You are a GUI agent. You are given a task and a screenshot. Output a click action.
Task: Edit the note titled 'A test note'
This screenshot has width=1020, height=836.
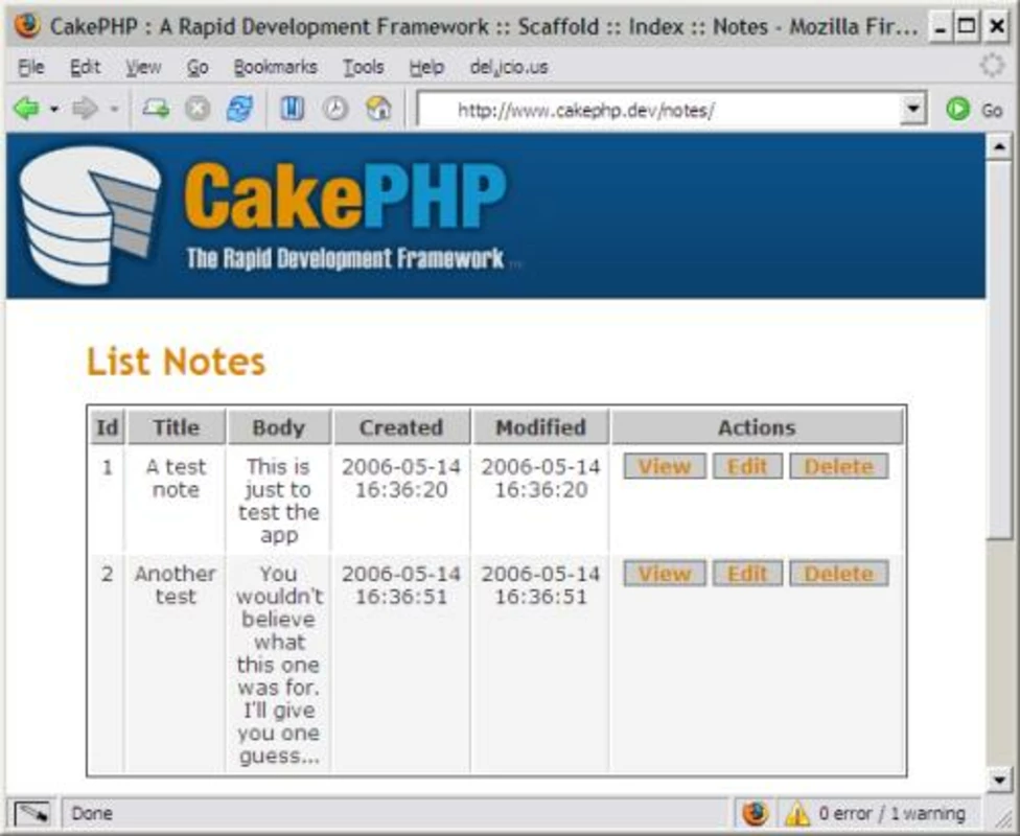(x=748, y=466)
